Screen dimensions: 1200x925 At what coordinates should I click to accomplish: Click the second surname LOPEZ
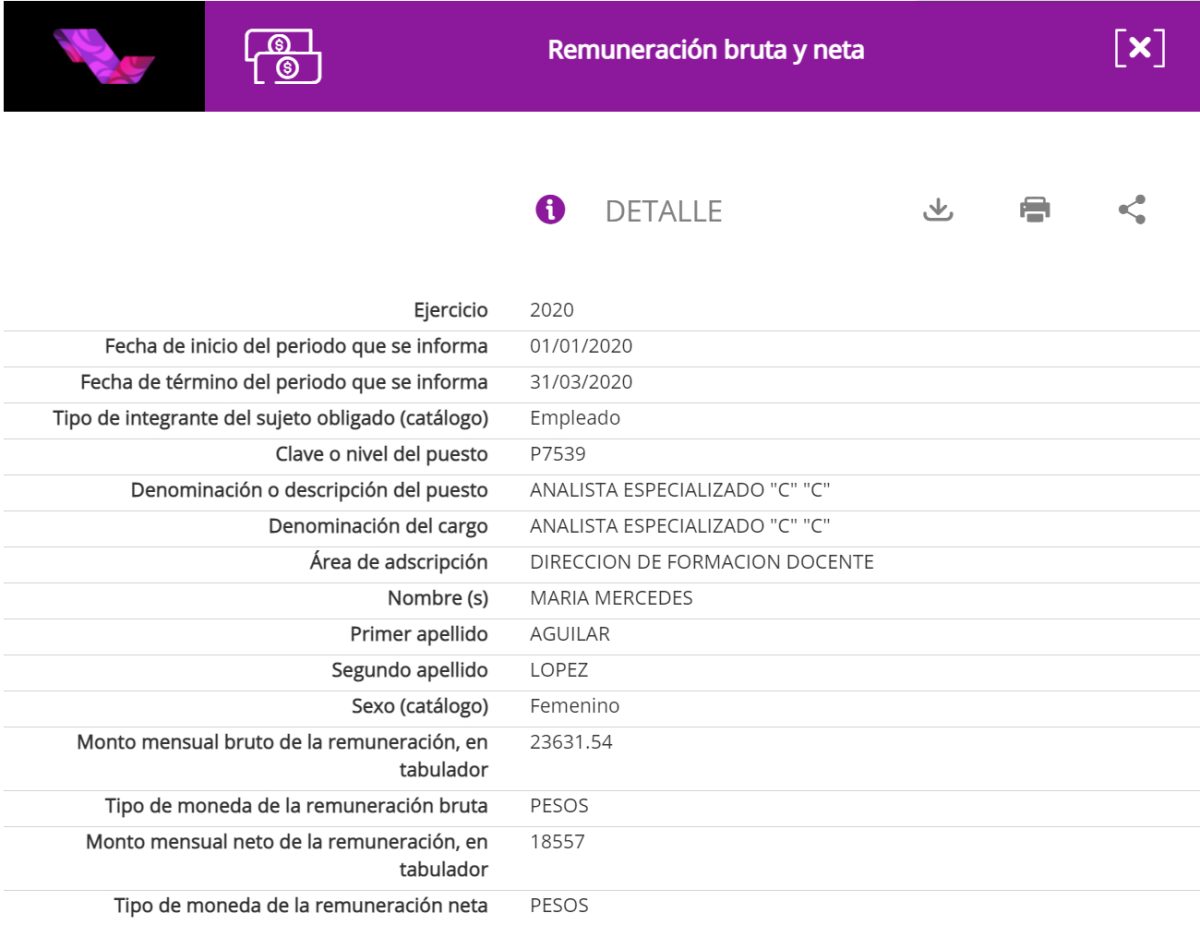559,670
